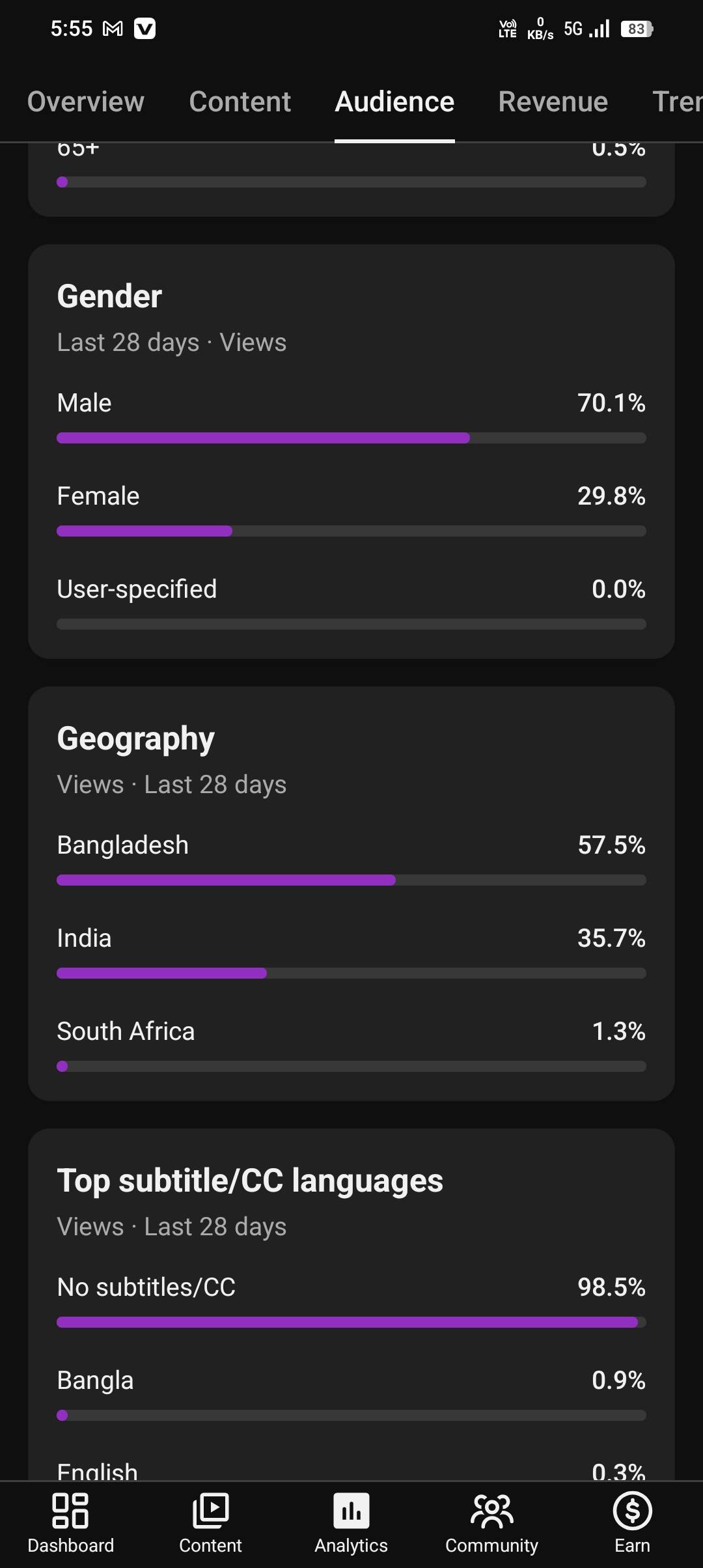Tap the Earn dollar icon

point(632,1511)
